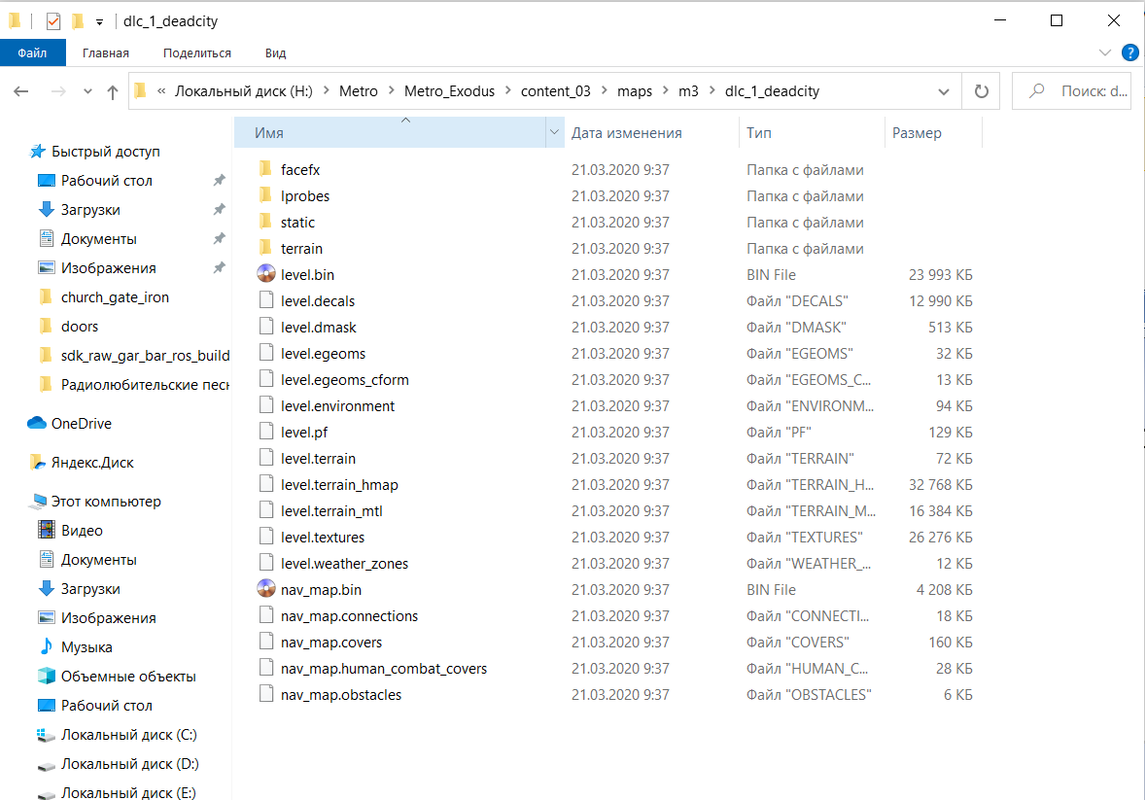Select level.terrain_hmap file name
This screenshot has height=800, width=1145.
point(340,485)
